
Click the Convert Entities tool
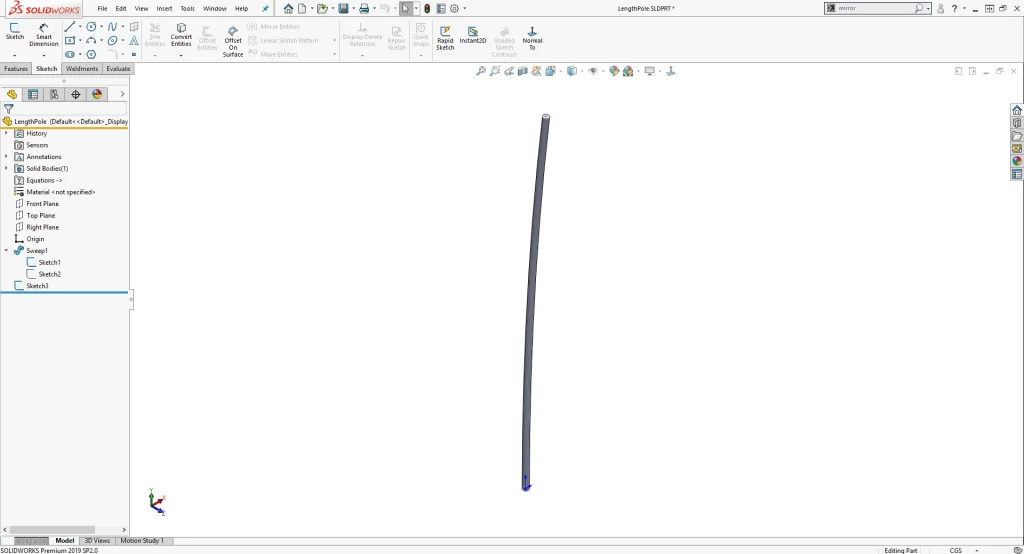coord(181,34)
